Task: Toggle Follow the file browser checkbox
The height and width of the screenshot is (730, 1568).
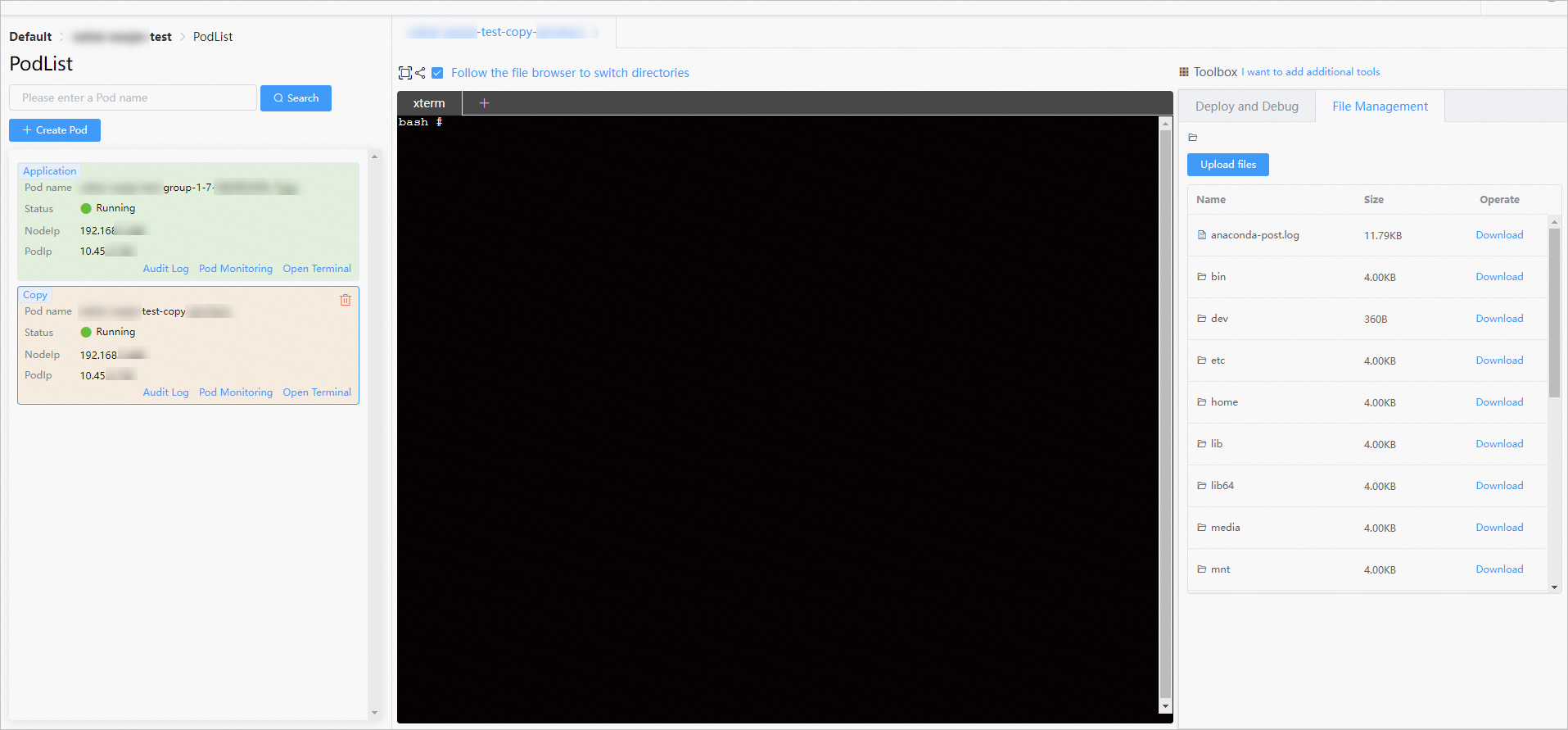Action: [x=438, y=73]
